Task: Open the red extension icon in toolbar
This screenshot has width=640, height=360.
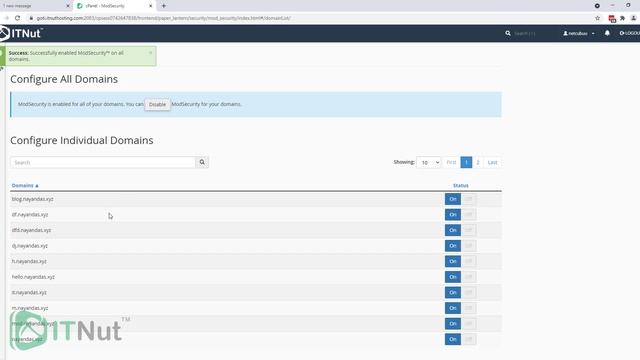Action: coord(612,18)
